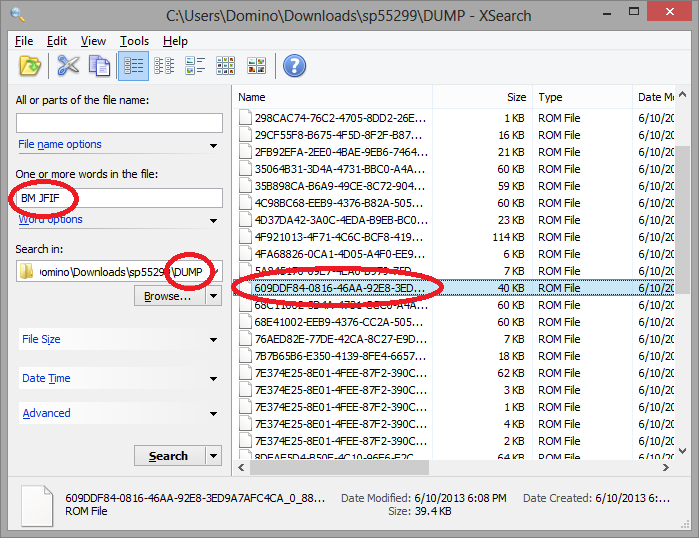Select file 29CF55F8-B675-4F5D-8F2F-B87...

[338, 135]
